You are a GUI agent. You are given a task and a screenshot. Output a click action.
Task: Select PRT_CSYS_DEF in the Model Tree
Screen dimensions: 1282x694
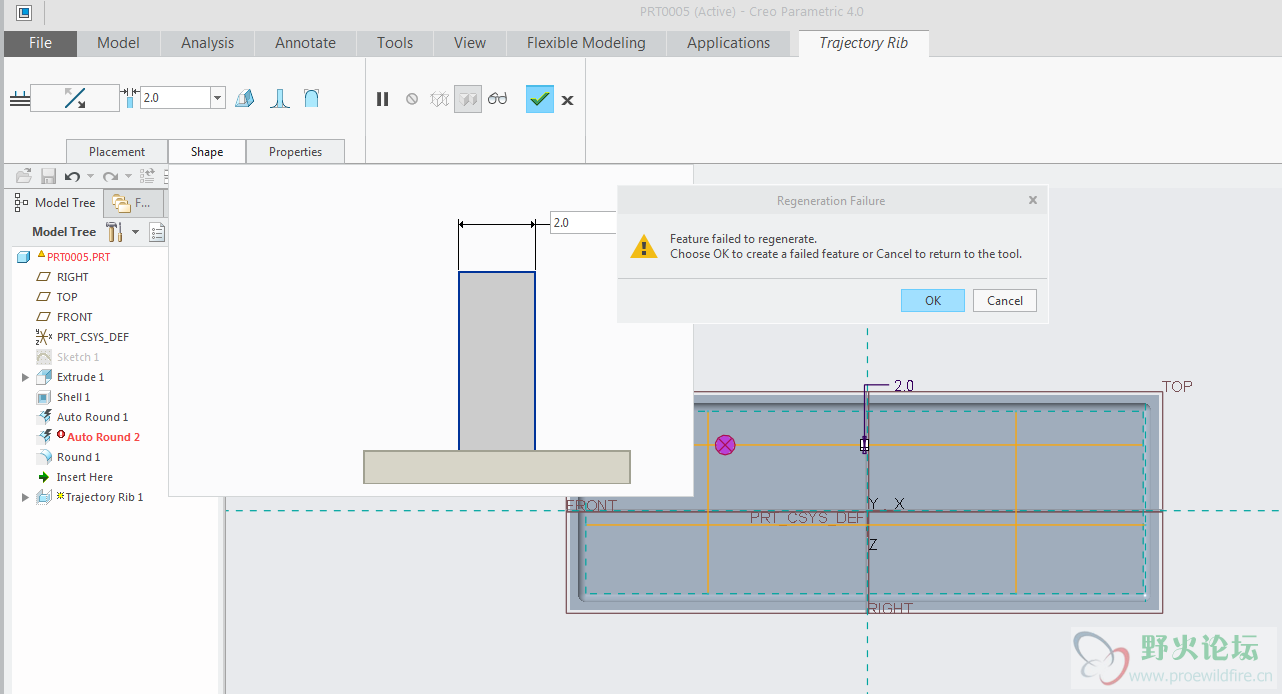click(92, 337)
